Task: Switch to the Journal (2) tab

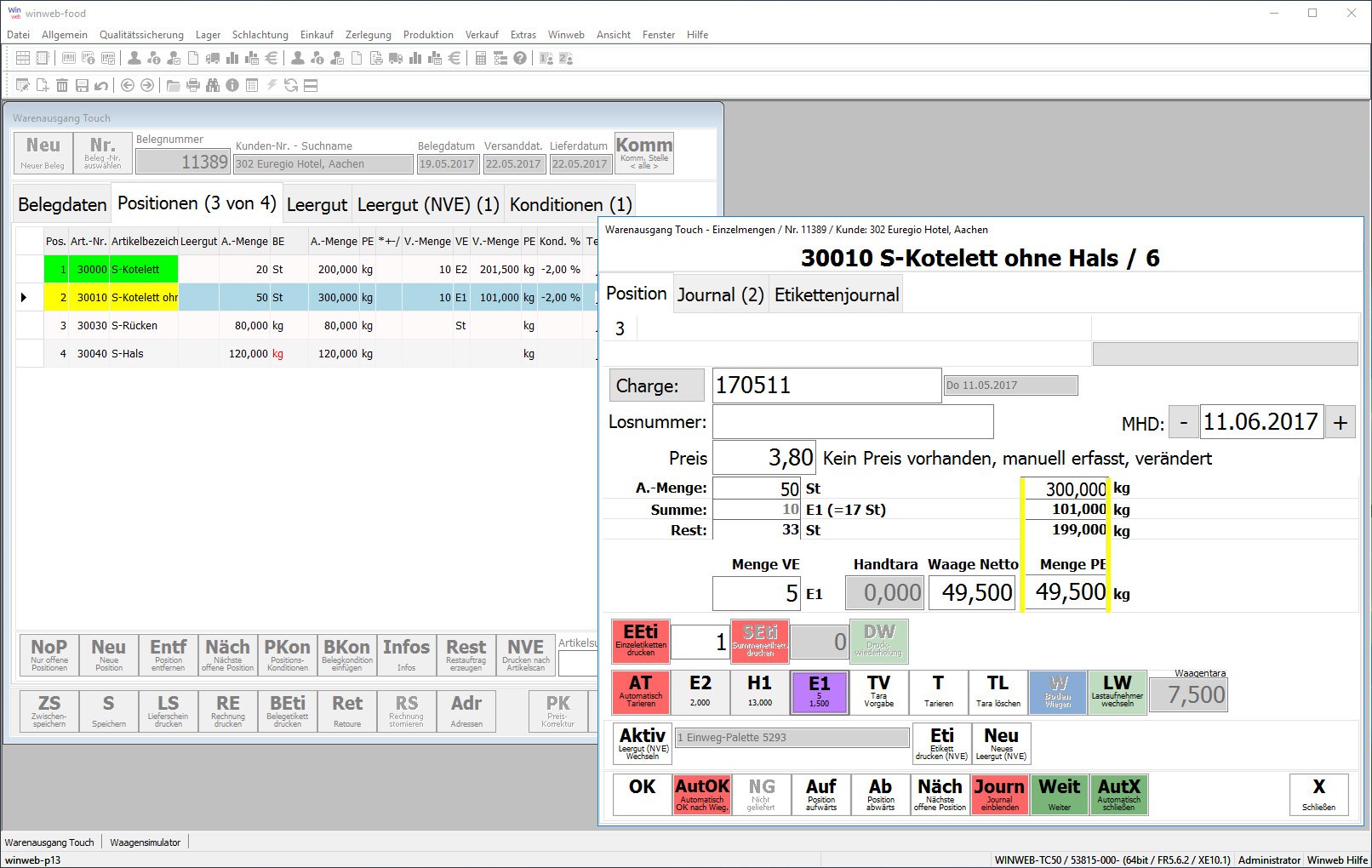Action: [721, 295]
